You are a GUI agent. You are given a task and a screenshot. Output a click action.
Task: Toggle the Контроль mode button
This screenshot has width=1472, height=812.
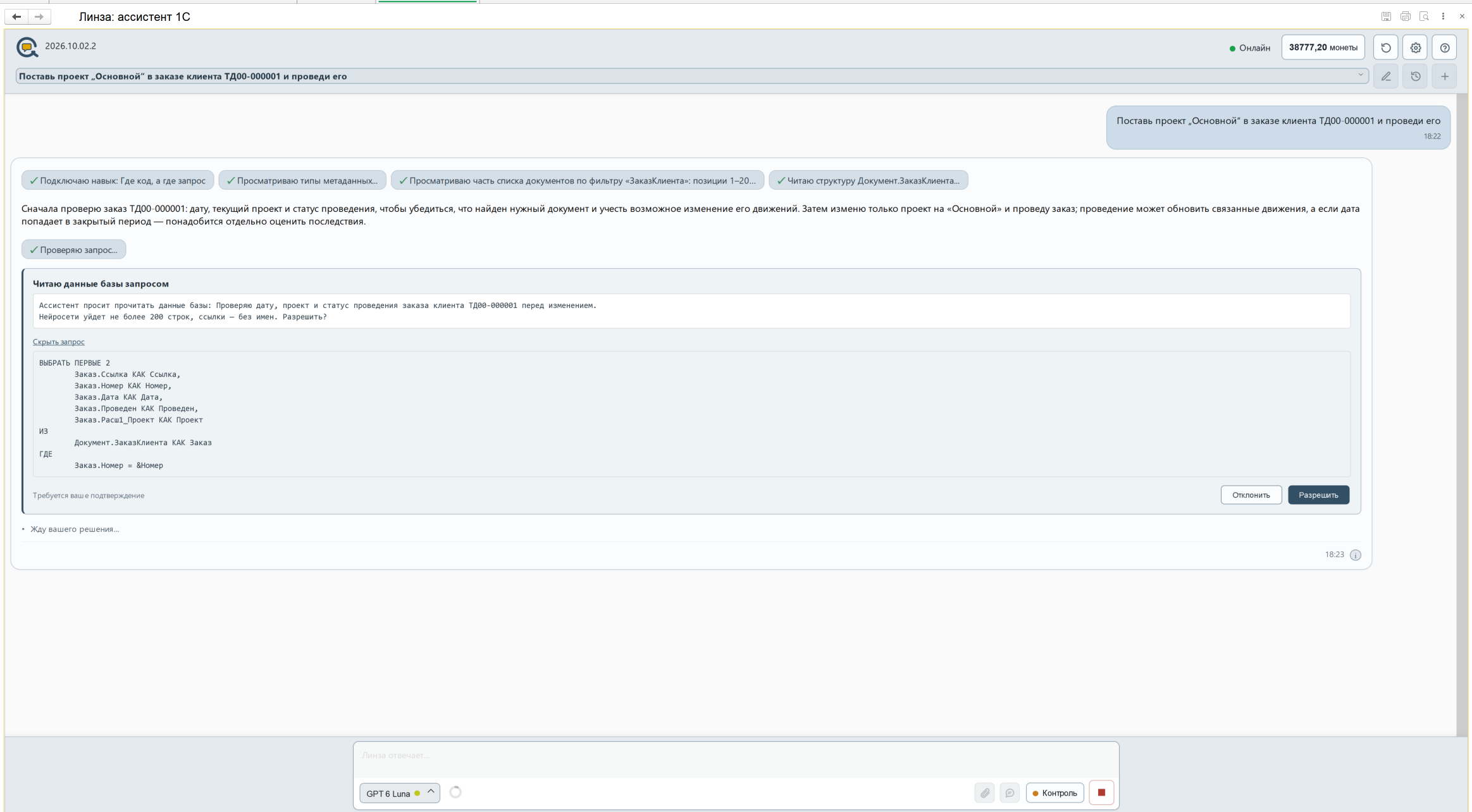click(x=1055, y=792)
